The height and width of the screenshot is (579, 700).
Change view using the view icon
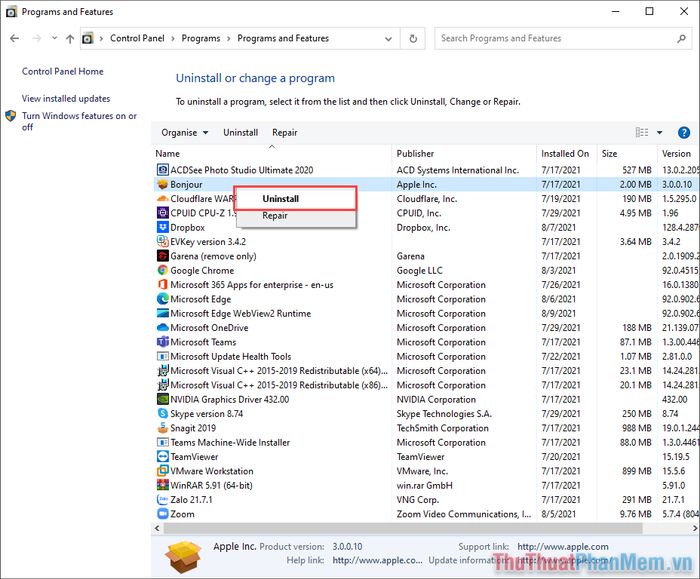pyautogui.click(x=642, y=133)
